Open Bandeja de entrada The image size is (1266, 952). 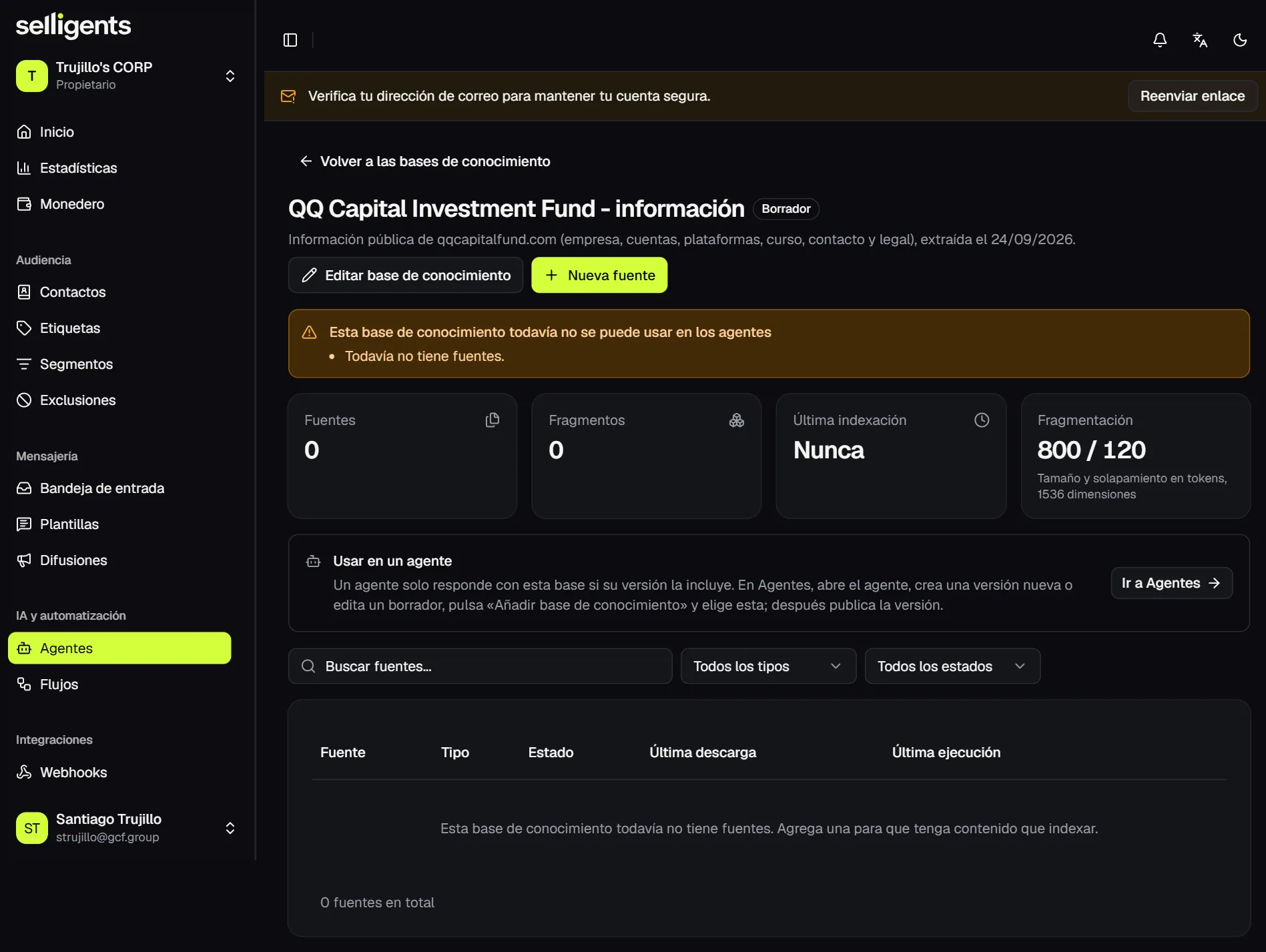[x=119, y=488]
